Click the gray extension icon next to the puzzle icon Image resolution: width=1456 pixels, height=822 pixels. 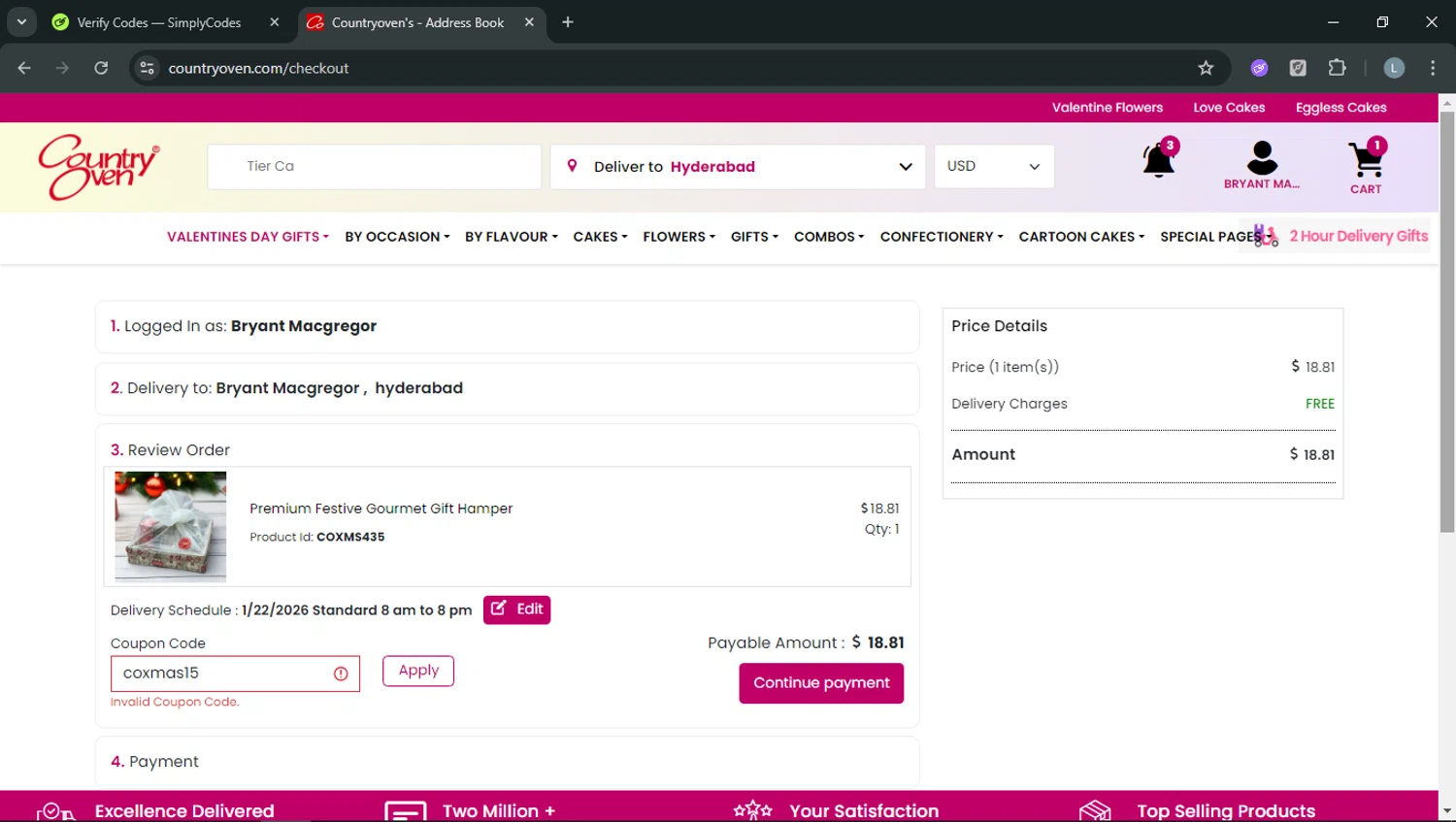[1298, 68]
